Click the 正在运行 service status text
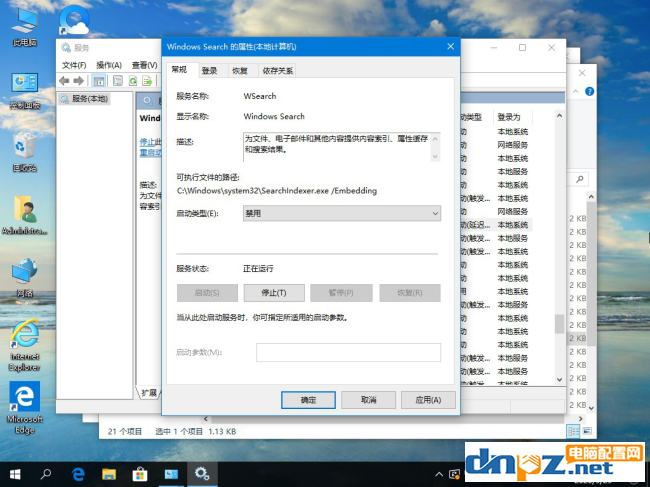Screen dimensions: 650x487 point(258,269)
